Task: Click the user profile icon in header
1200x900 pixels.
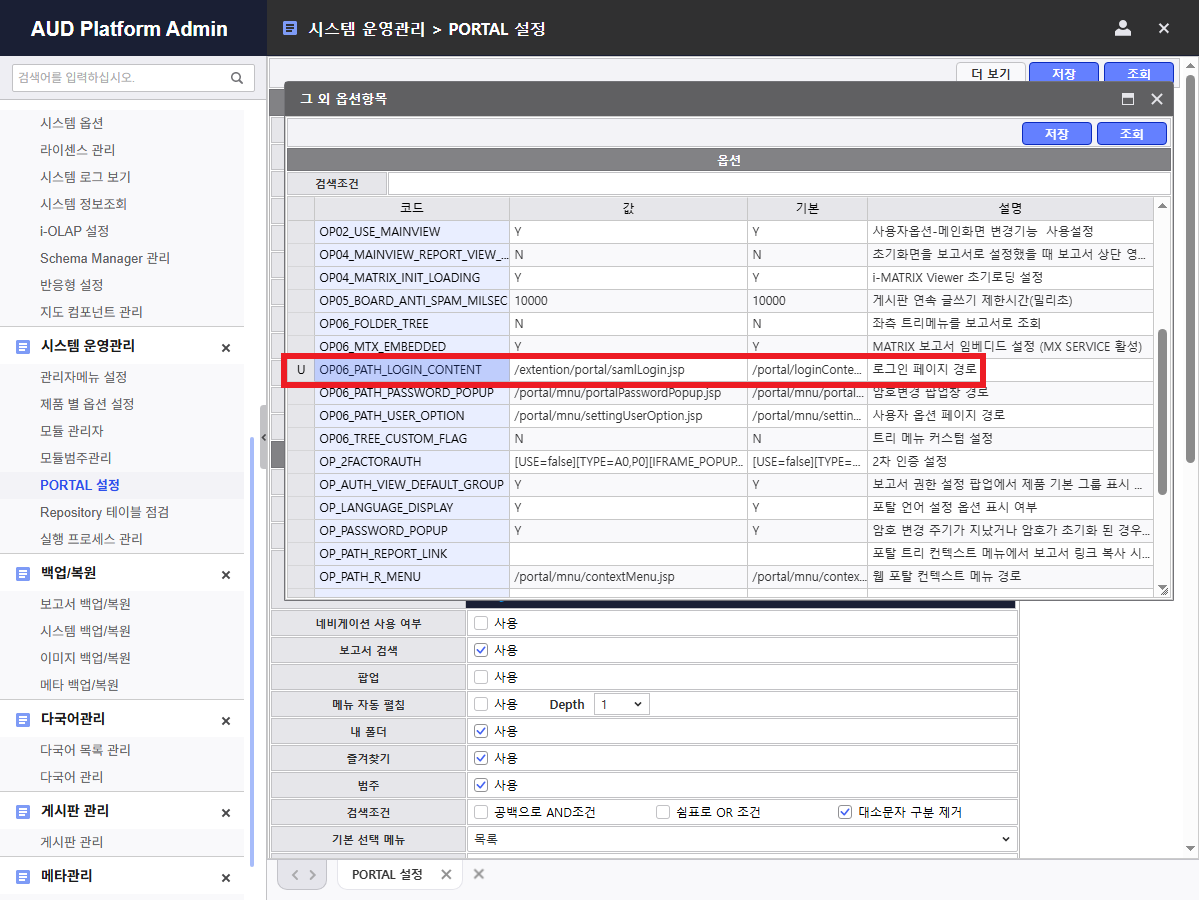Action: pos(1123,29)
